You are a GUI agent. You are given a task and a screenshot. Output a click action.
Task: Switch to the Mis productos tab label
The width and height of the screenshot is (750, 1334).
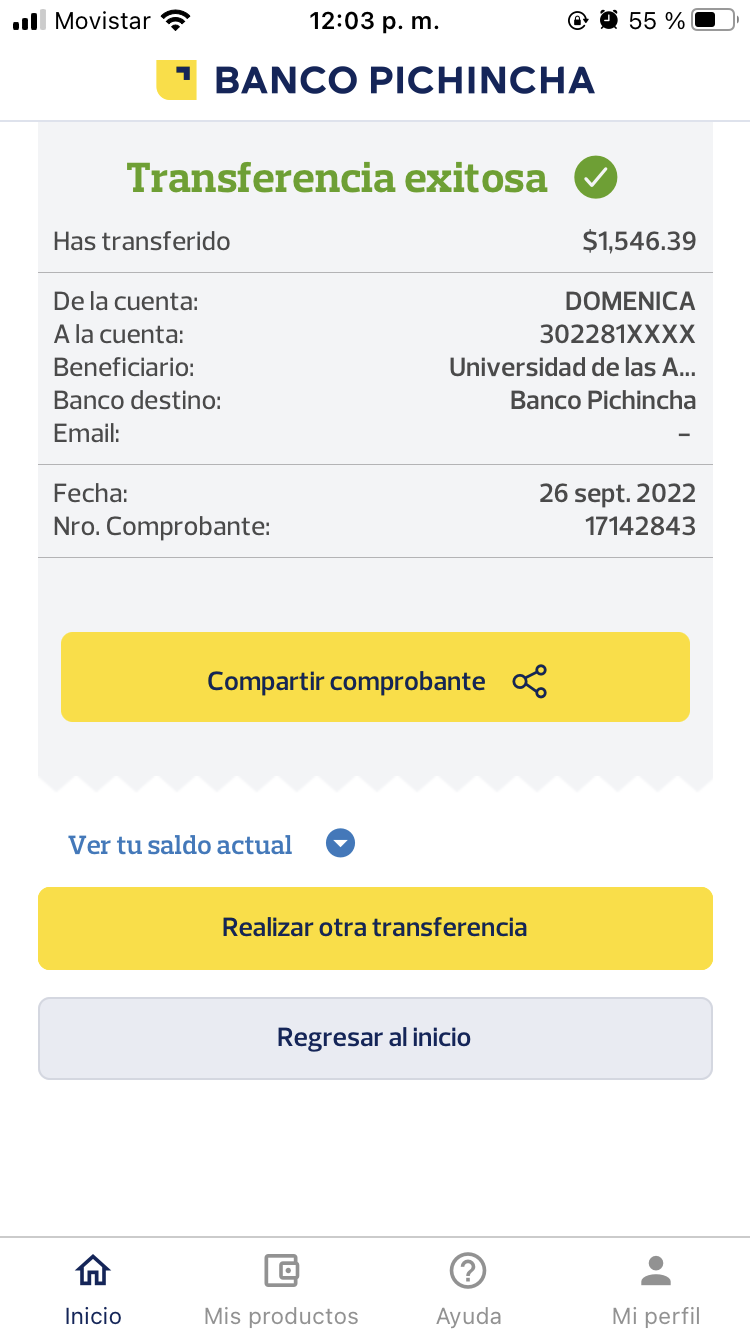click(281, 1315)
